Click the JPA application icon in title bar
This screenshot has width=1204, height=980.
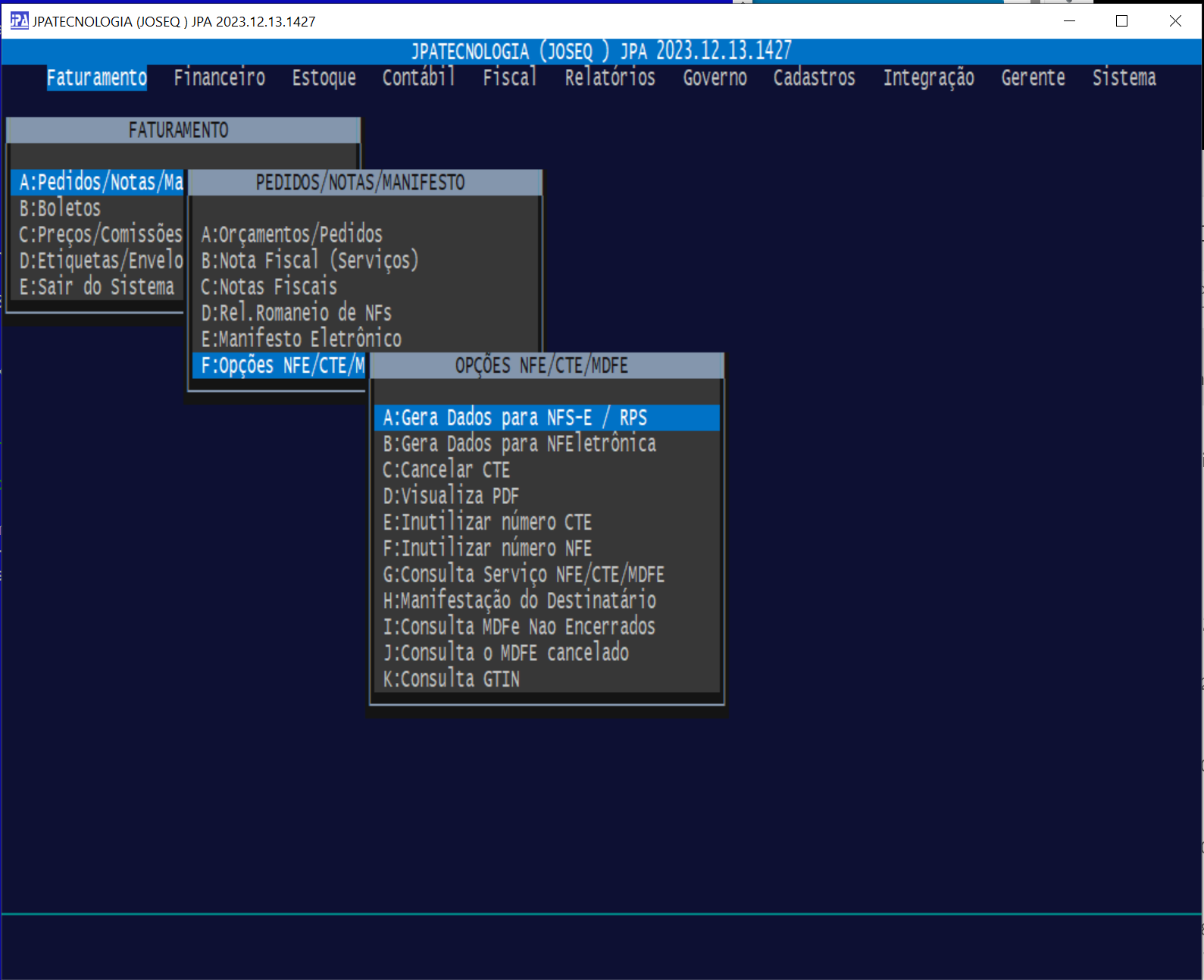(19, 21)
